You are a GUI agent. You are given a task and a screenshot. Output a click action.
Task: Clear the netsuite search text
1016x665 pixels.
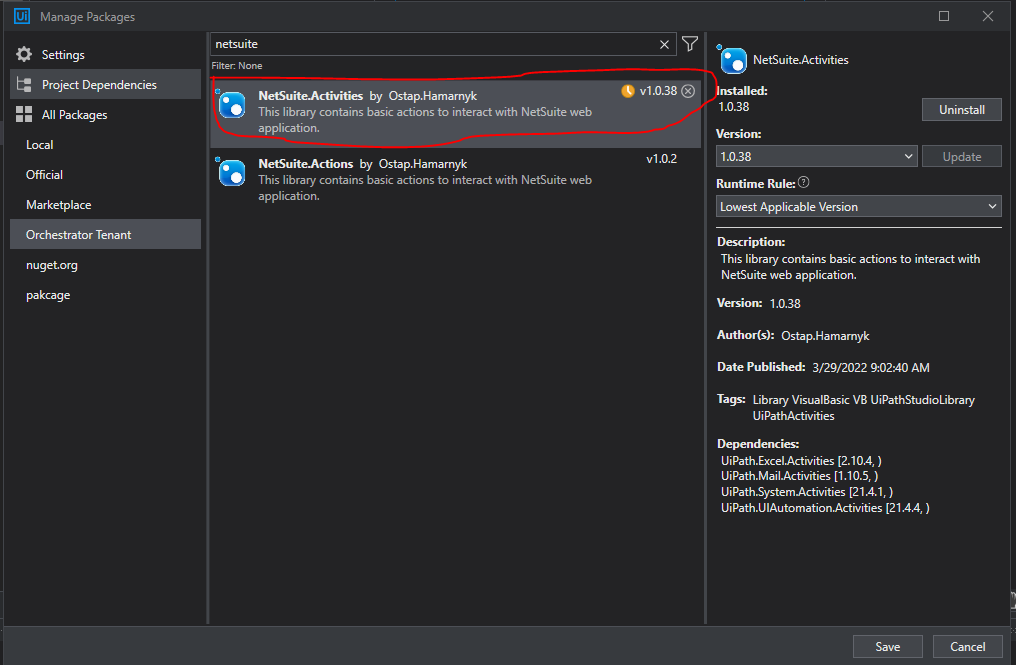[x=664, y=44]
